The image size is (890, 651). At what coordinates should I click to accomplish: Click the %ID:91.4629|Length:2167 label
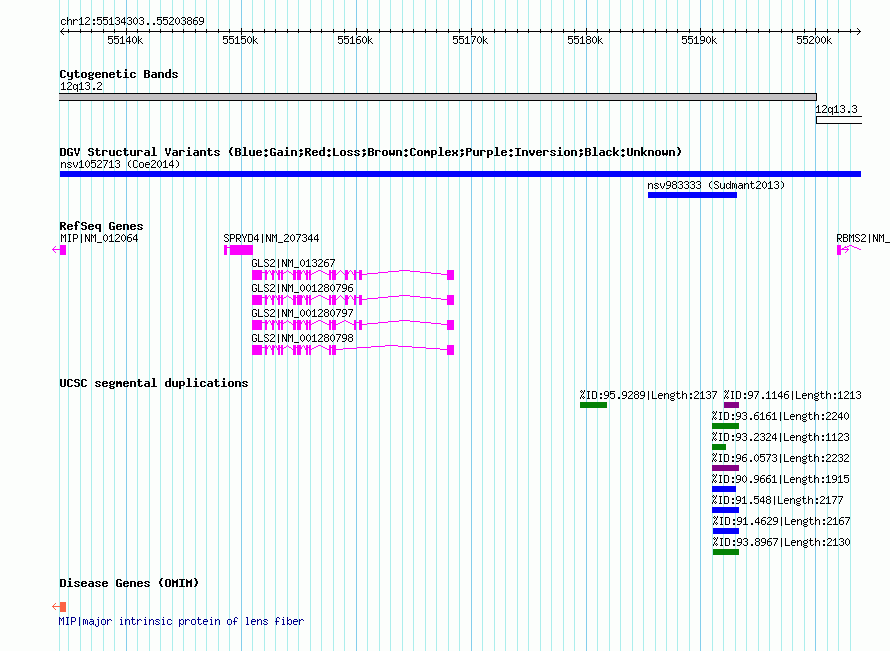[x=780, y=521]
